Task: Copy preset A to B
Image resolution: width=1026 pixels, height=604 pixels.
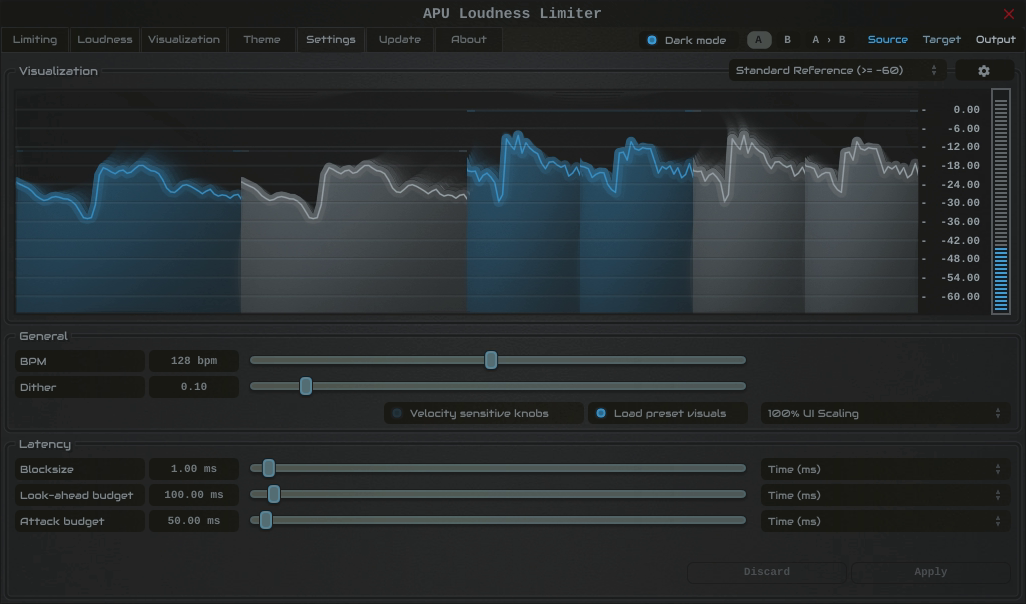Action: (x=828, y=40)
